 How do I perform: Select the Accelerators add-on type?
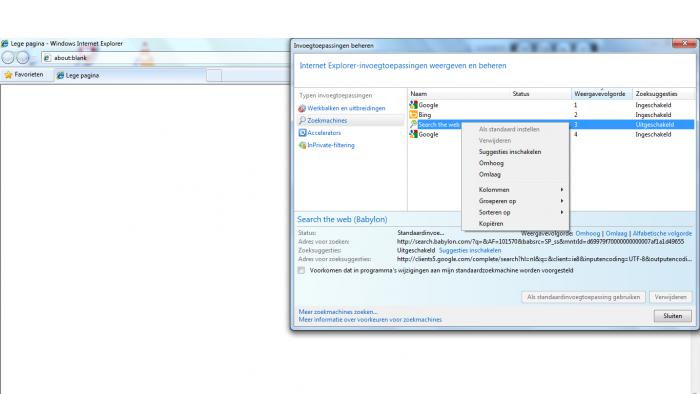tap(324, 133)
